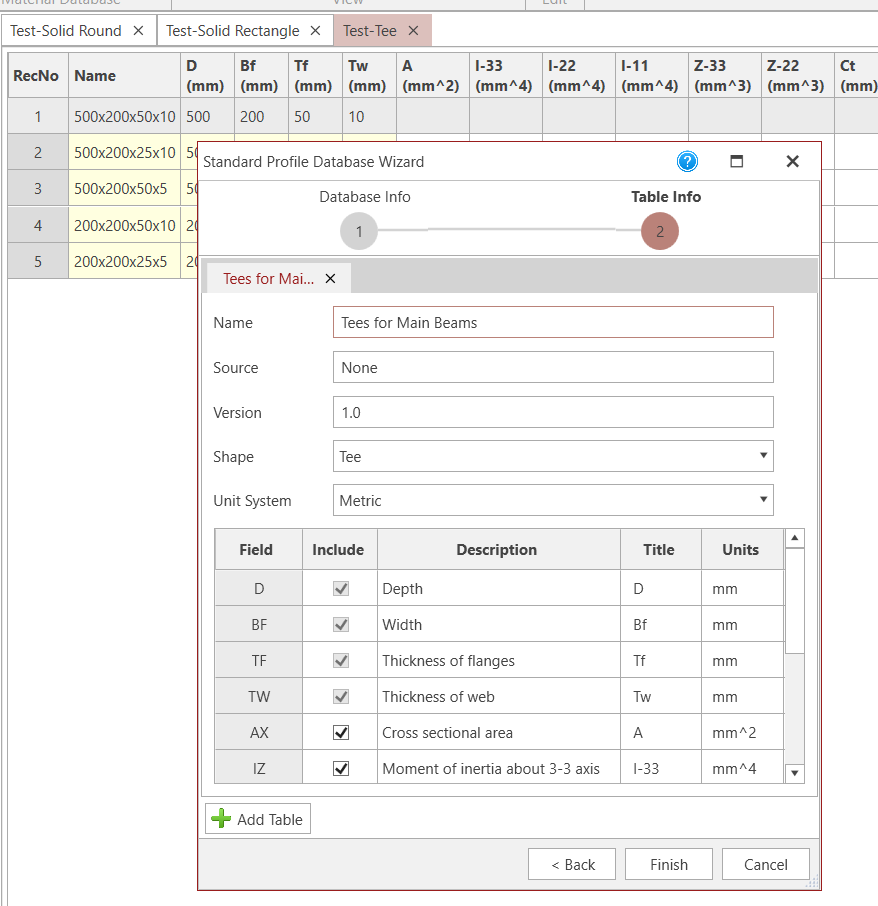Uncheck the AX field Include checkbox
878x906 pixels.
tap(339, 732)
